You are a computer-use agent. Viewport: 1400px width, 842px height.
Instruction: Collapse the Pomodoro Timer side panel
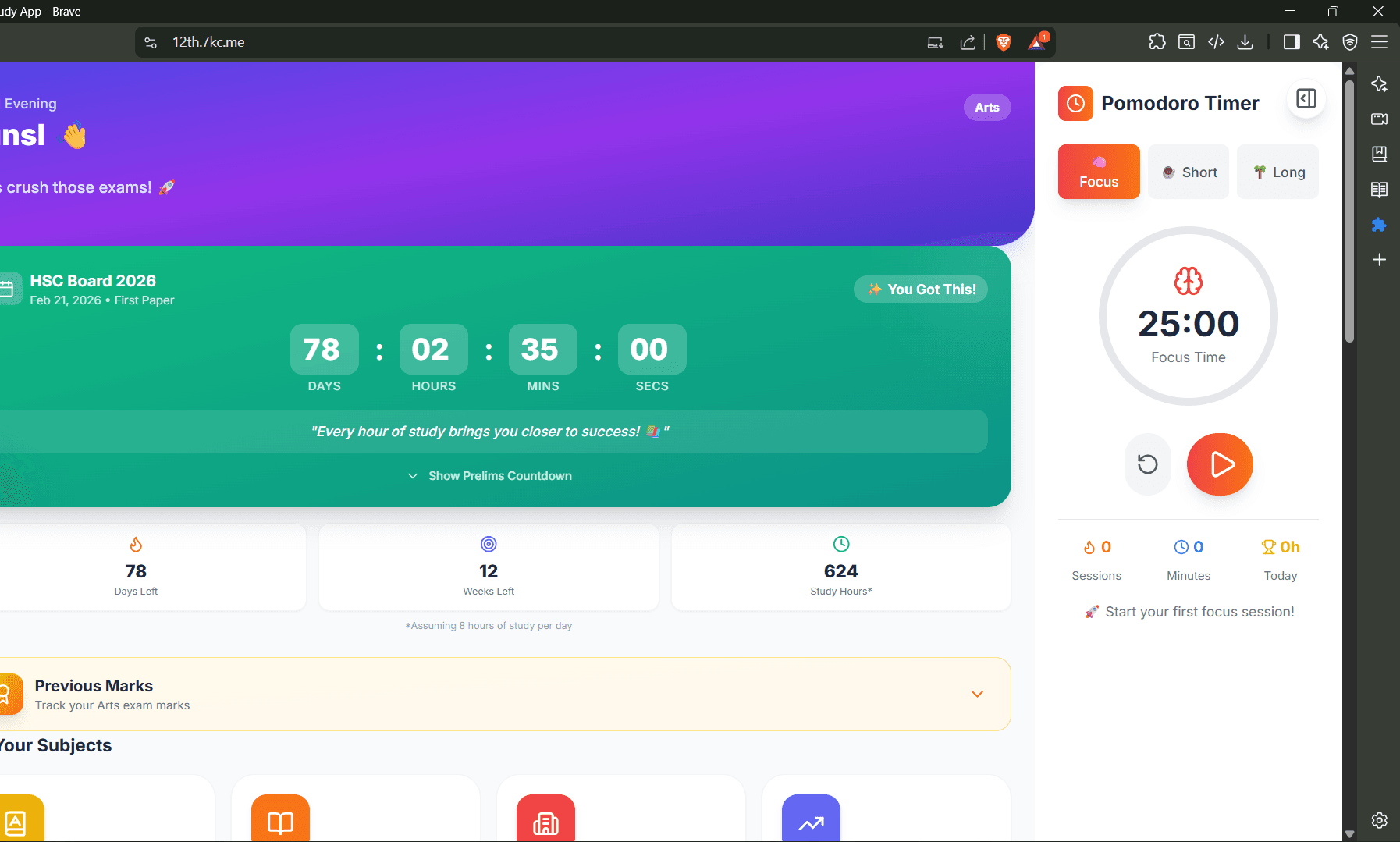pyautogui.click(x=1306, y=99)
